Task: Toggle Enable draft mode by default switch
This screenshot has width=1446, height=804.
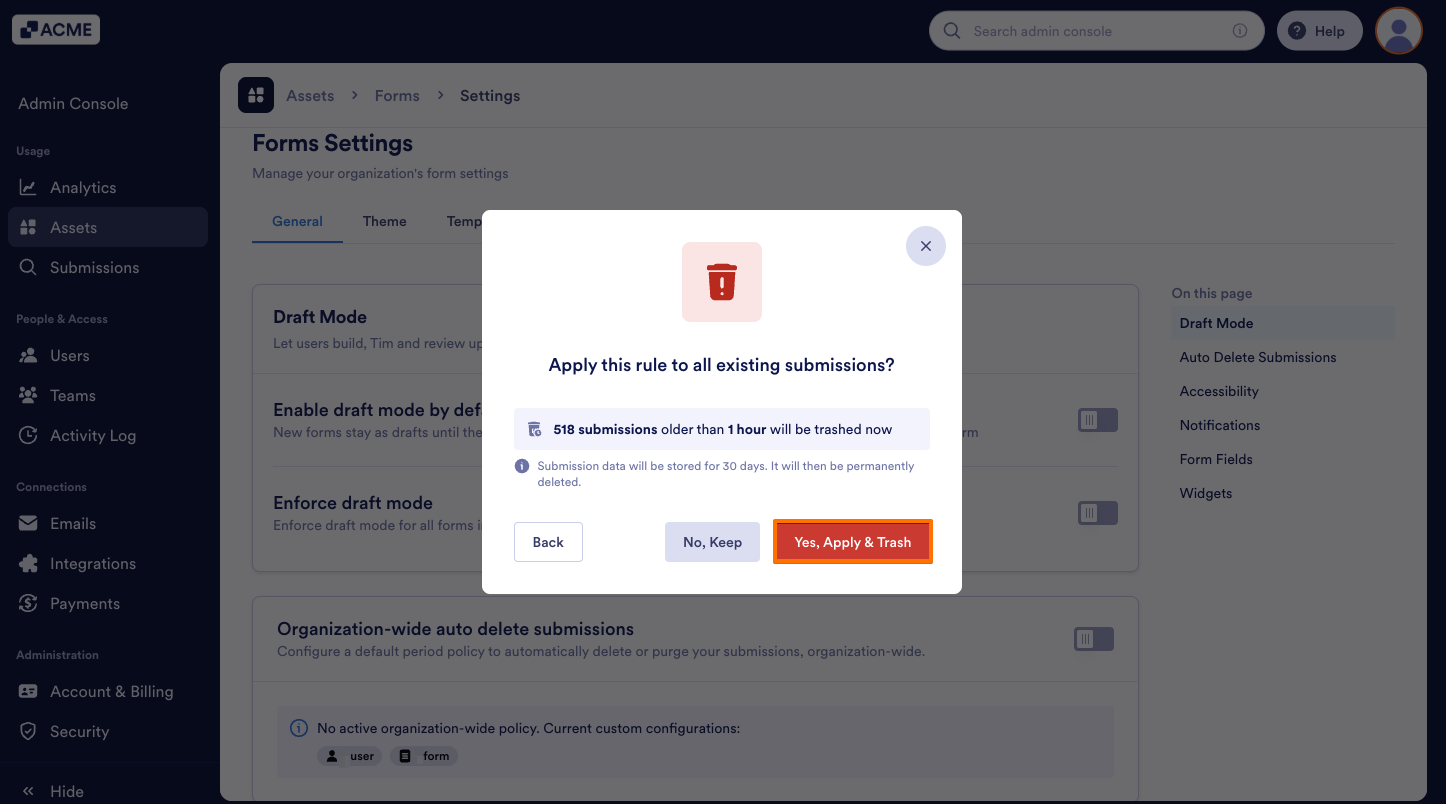Action: coord(1097,420)
